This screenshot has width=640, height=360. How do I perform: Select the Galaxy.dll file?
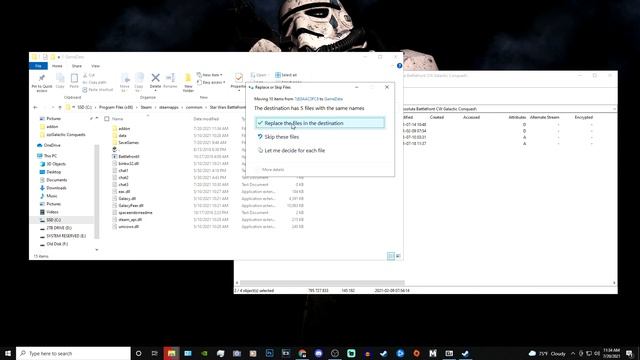coord(127,198)
